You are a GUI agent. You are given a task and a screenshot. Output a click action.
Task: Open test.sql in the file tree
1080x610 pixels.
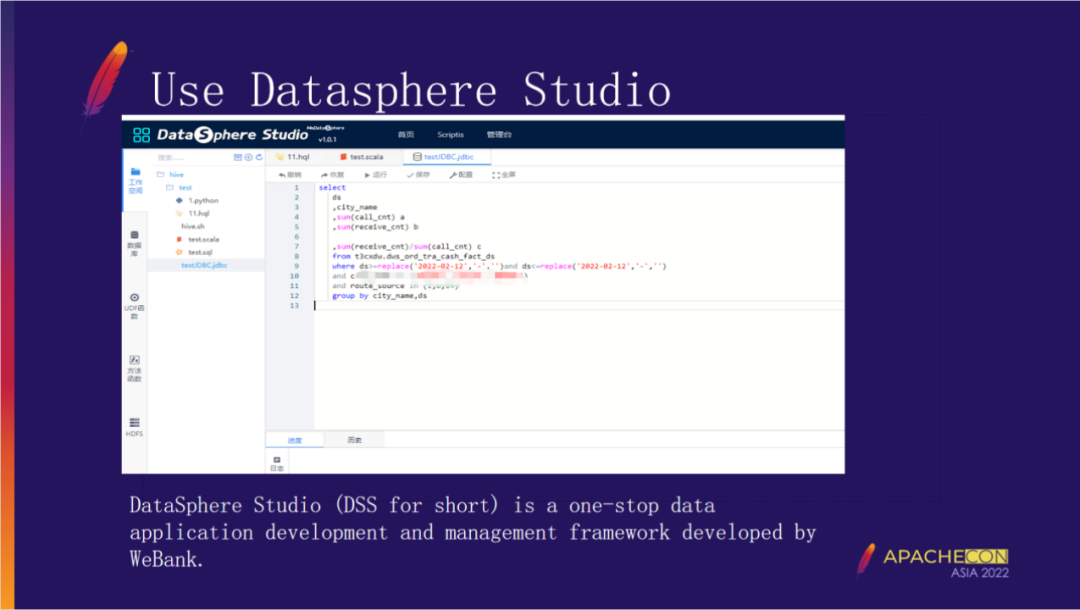pyautogui.click(x=194, y=252)
